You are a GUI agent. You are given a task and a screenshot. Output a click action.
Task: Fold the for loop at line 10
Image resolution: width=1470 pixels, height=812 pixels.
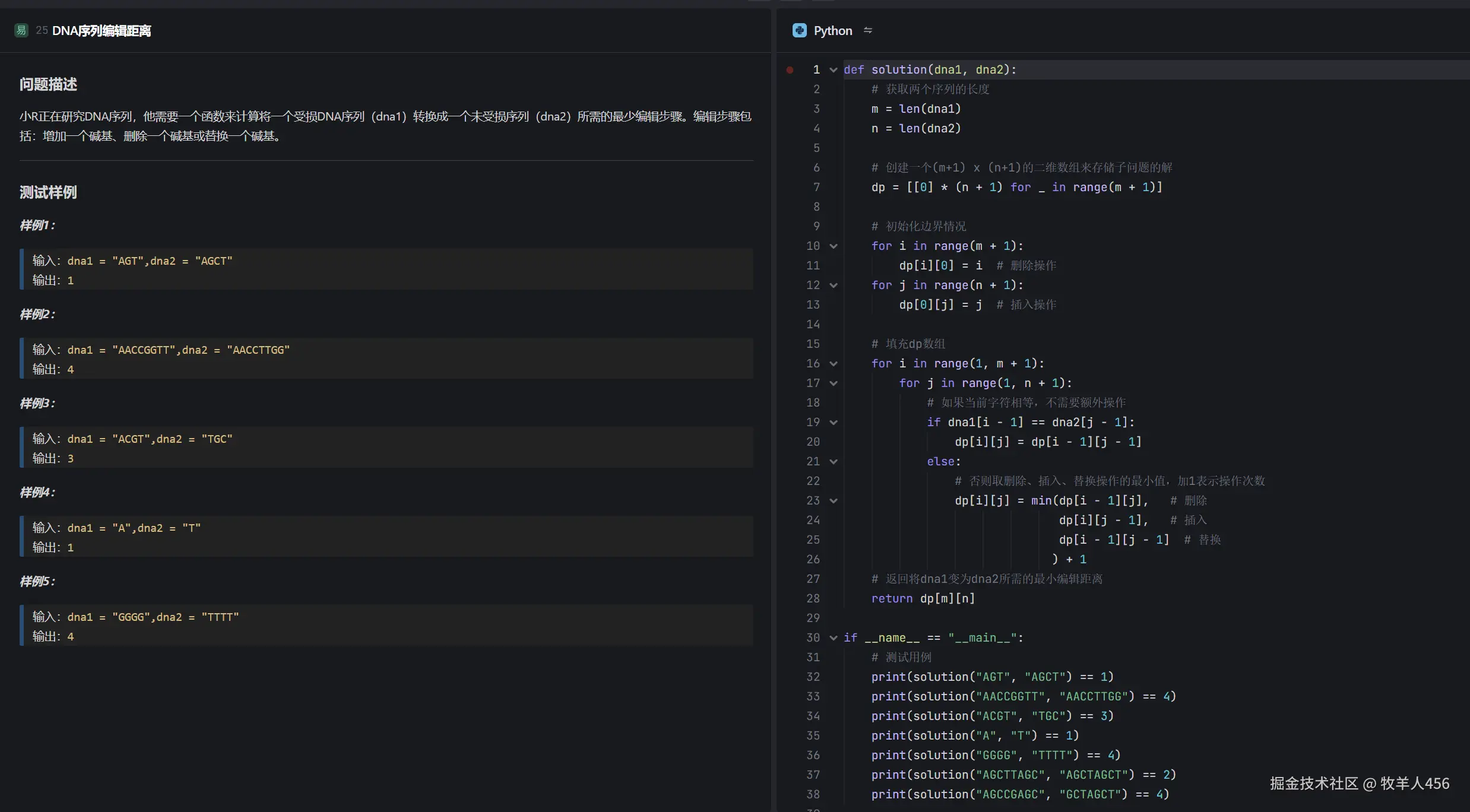click(834, 246)
